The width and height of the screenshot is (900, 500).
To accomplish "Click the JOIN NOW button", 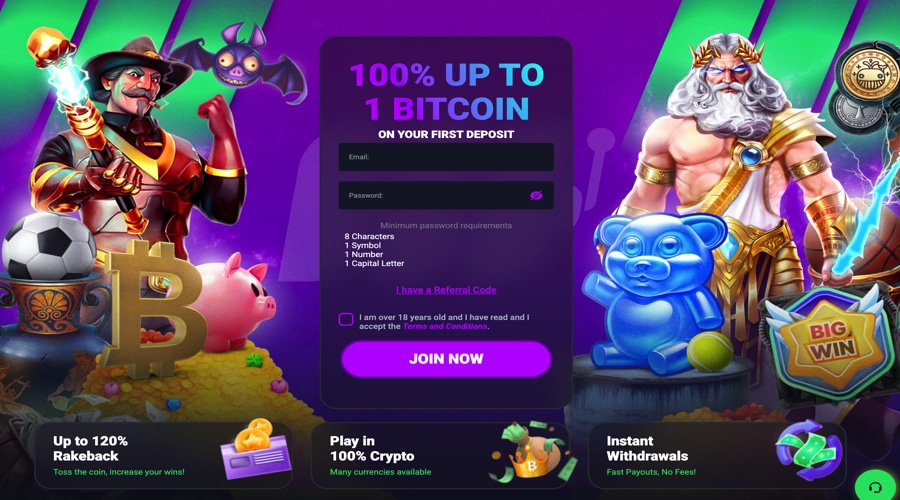I will click(x=446, y=359).
